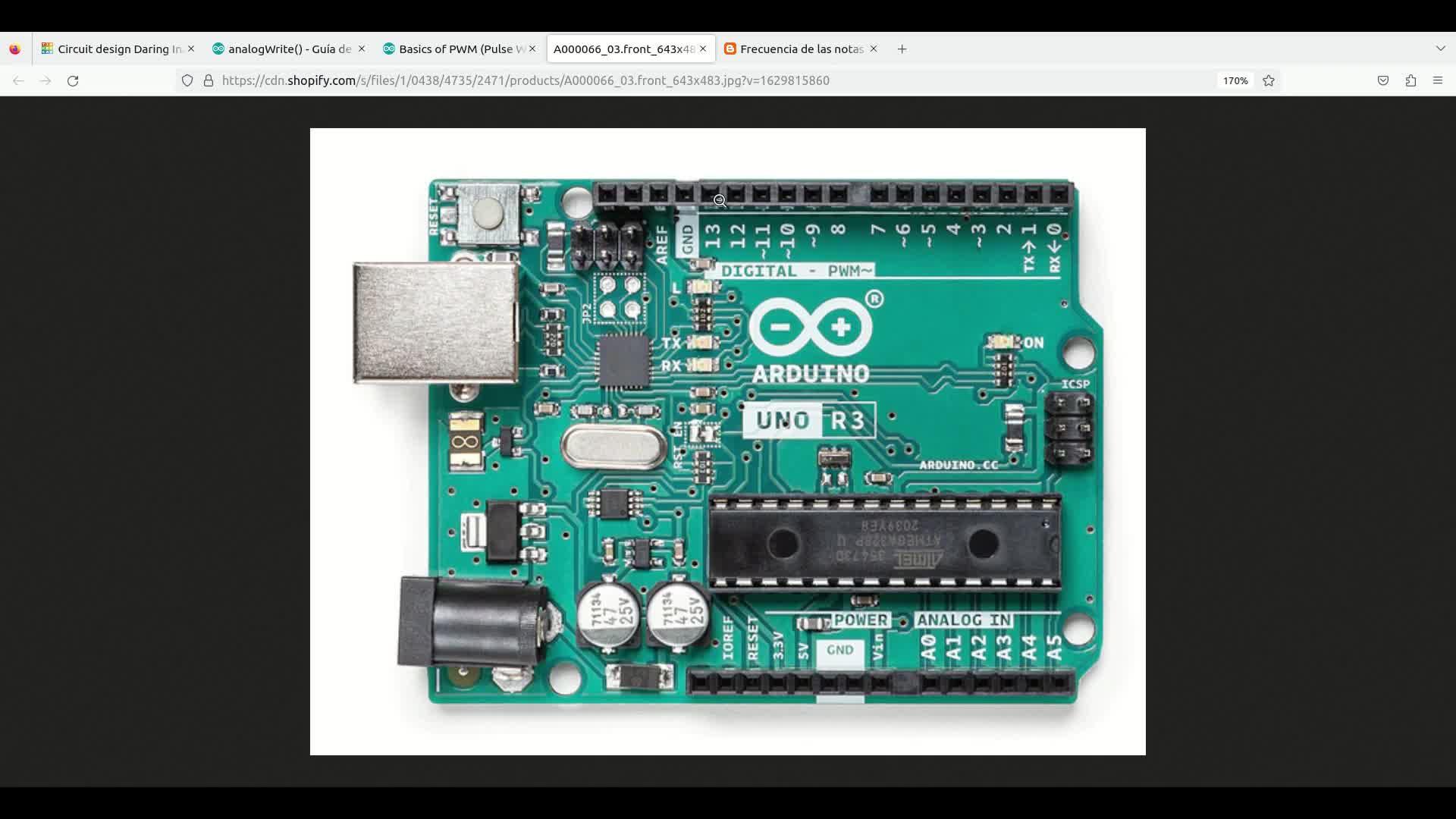
Task: Reset the 170% zoom level indicator
Action: pyautogui.click(x=1235, y=80)
